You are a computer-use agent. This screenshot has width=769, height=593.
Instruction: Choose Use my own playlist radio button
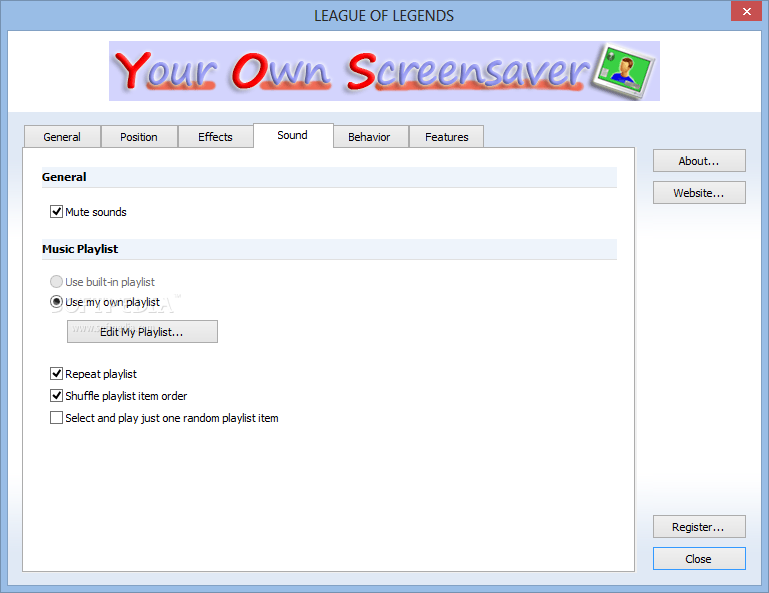(x=56, y=302)
